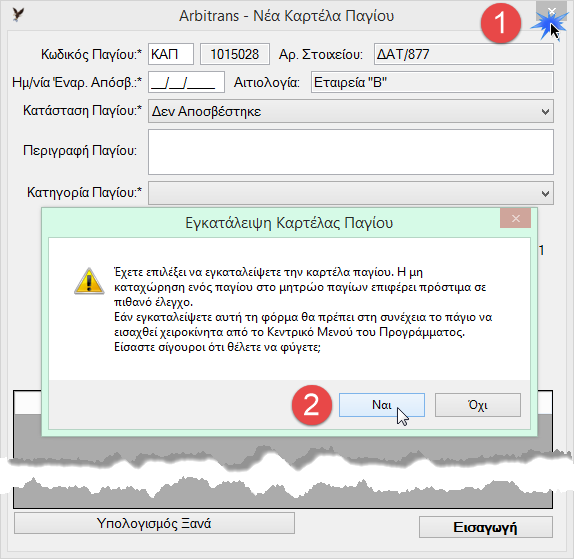Focus the Αιτιολογία field with Εταιρεία "Β"
This screenshot has height=559, width=574.
click(x=432, y=82)
